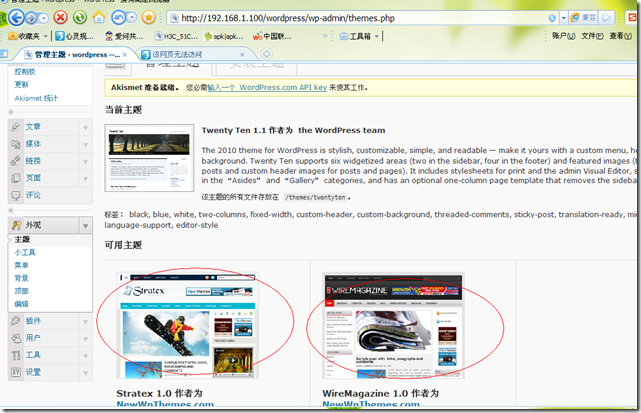Expand the 插件 menu arrow
Screen dimensions: 641x413
(85, 322)
